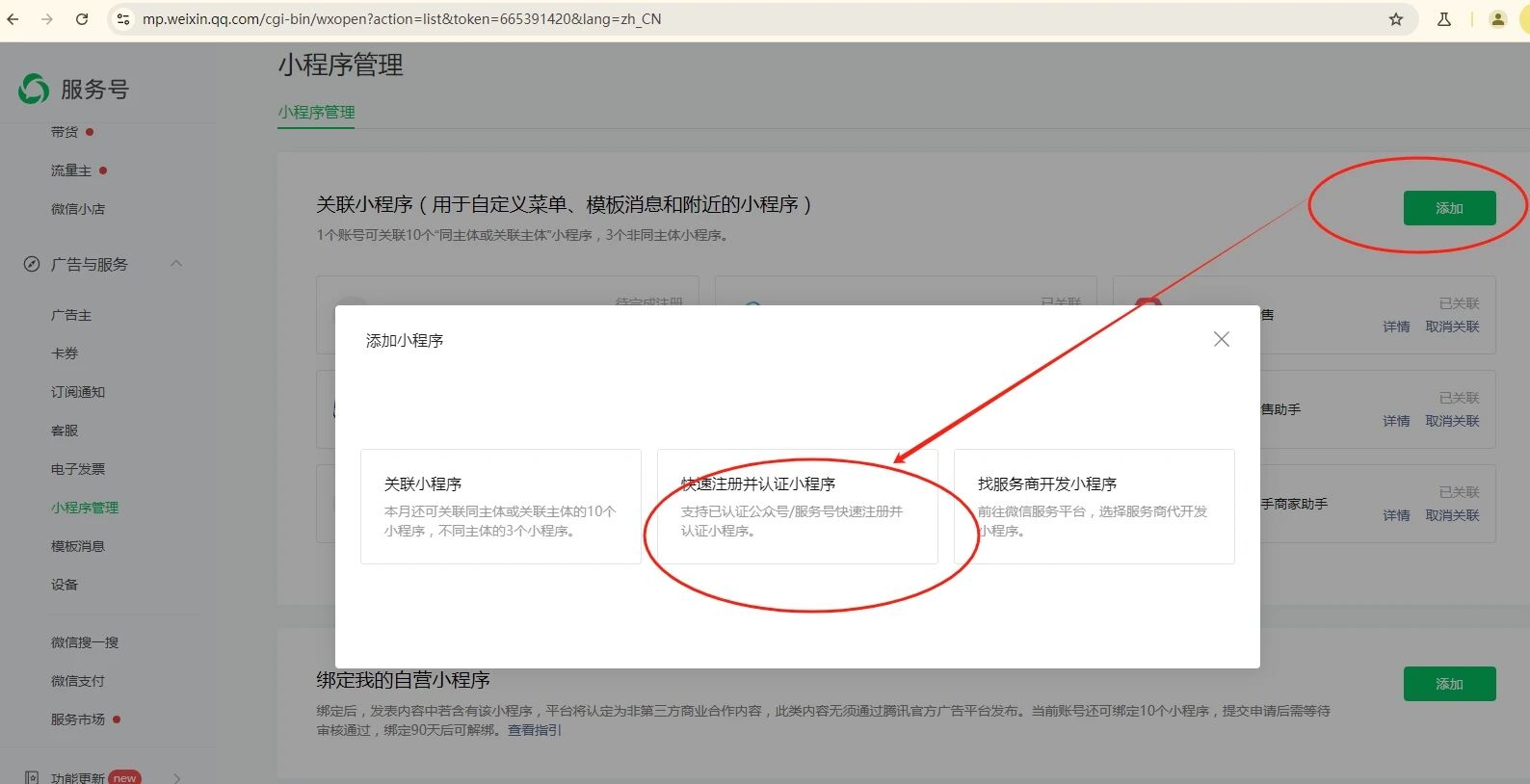Open 广告主 menu item
Viewport: 1530px width, 784px height.
(x=71, y=315)
